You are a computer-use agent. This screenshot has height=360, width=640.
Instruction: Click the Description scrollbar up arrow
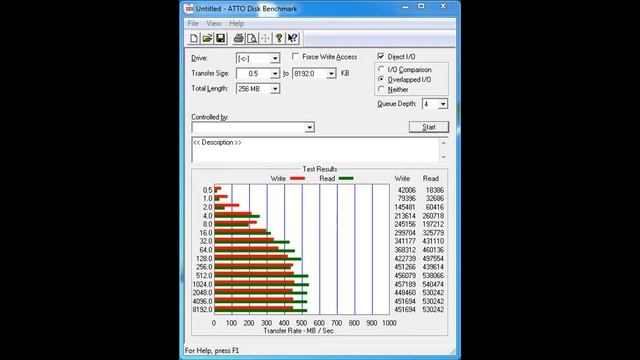click(x=444, y=143)
